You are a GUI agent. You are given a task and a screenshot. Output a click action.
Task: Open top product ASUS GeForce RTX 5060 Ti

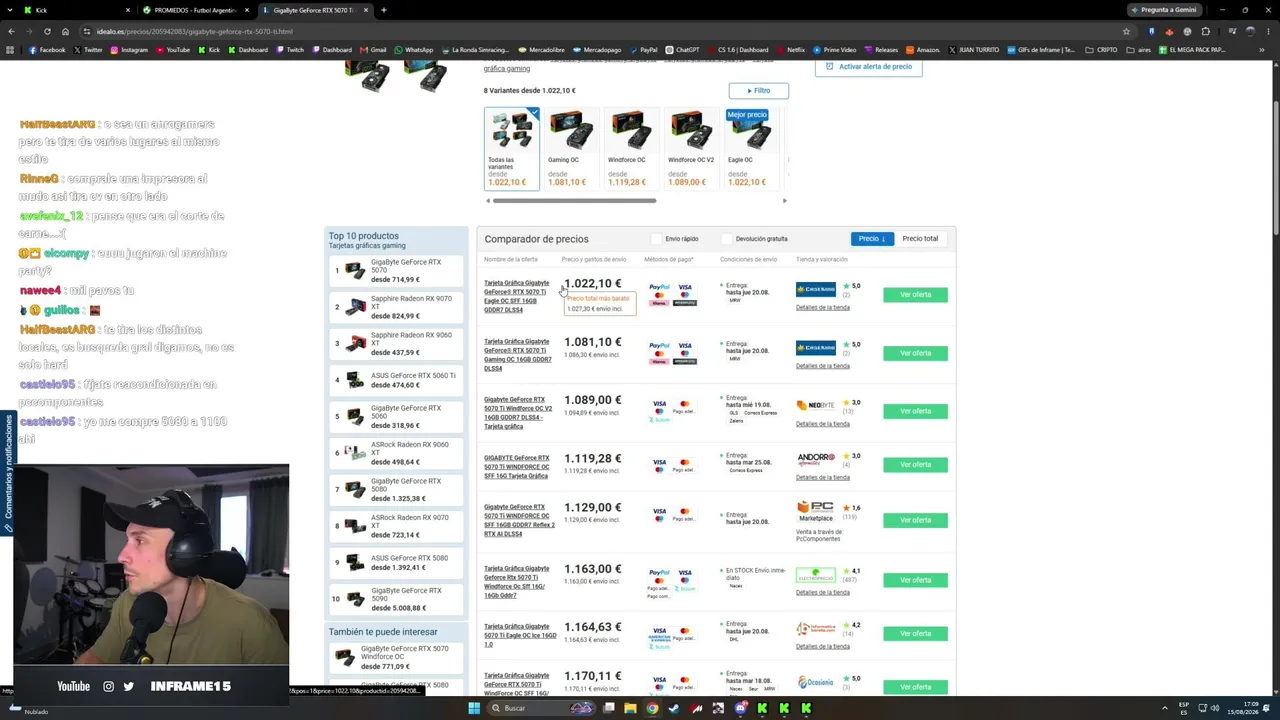pyautogui.click(x=398, y=380)
